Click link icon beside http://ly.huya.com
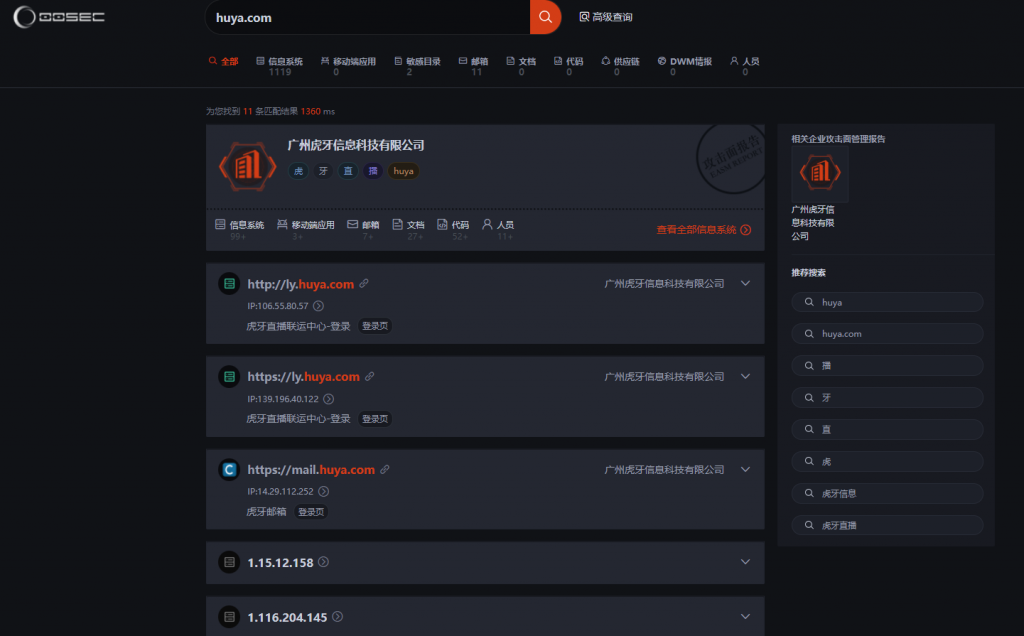This screenshot has height=636, width=1024. click(364, 283)
